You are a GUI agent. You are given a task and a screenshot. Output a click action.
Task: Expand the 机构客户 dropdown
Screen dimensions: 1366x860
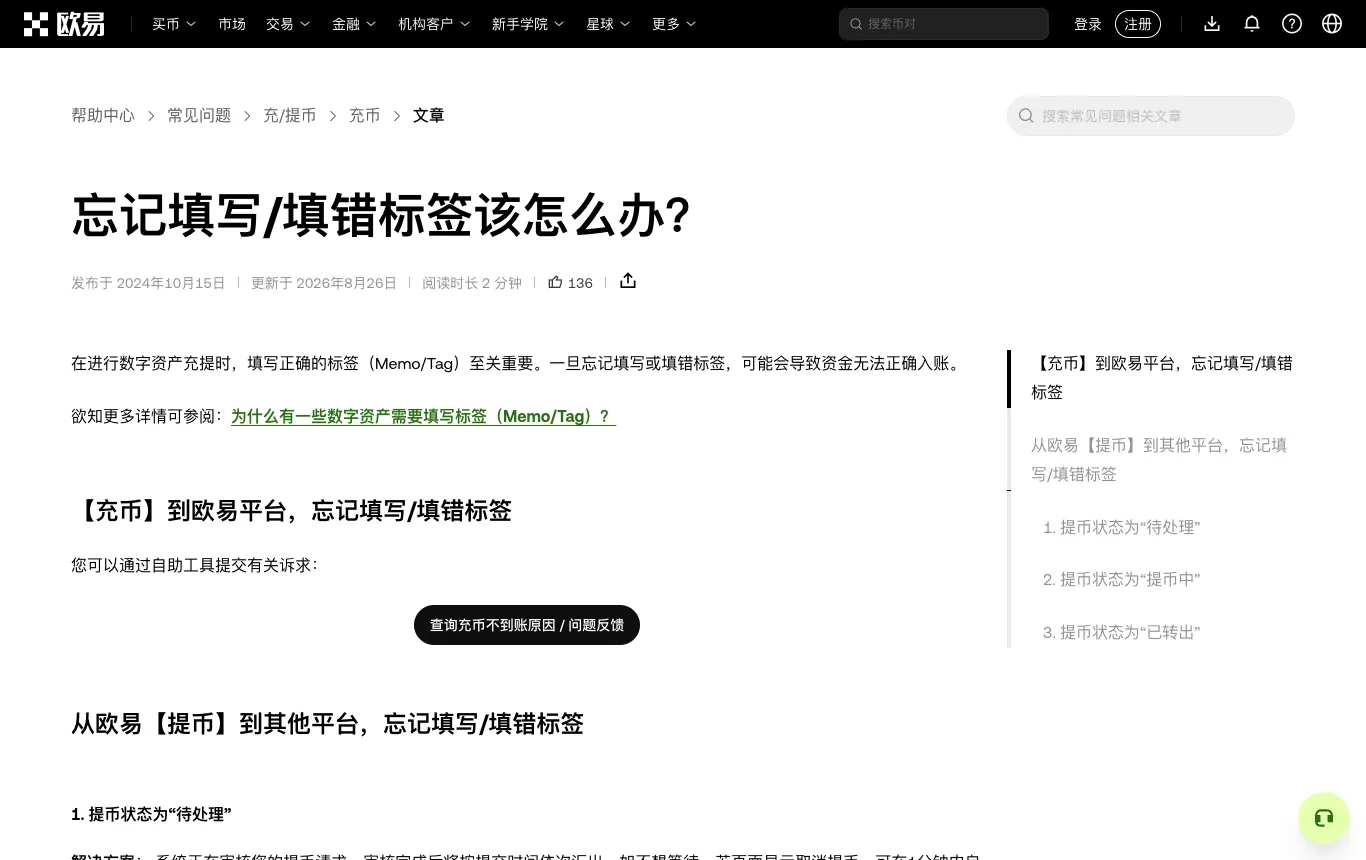pos(434,24)
